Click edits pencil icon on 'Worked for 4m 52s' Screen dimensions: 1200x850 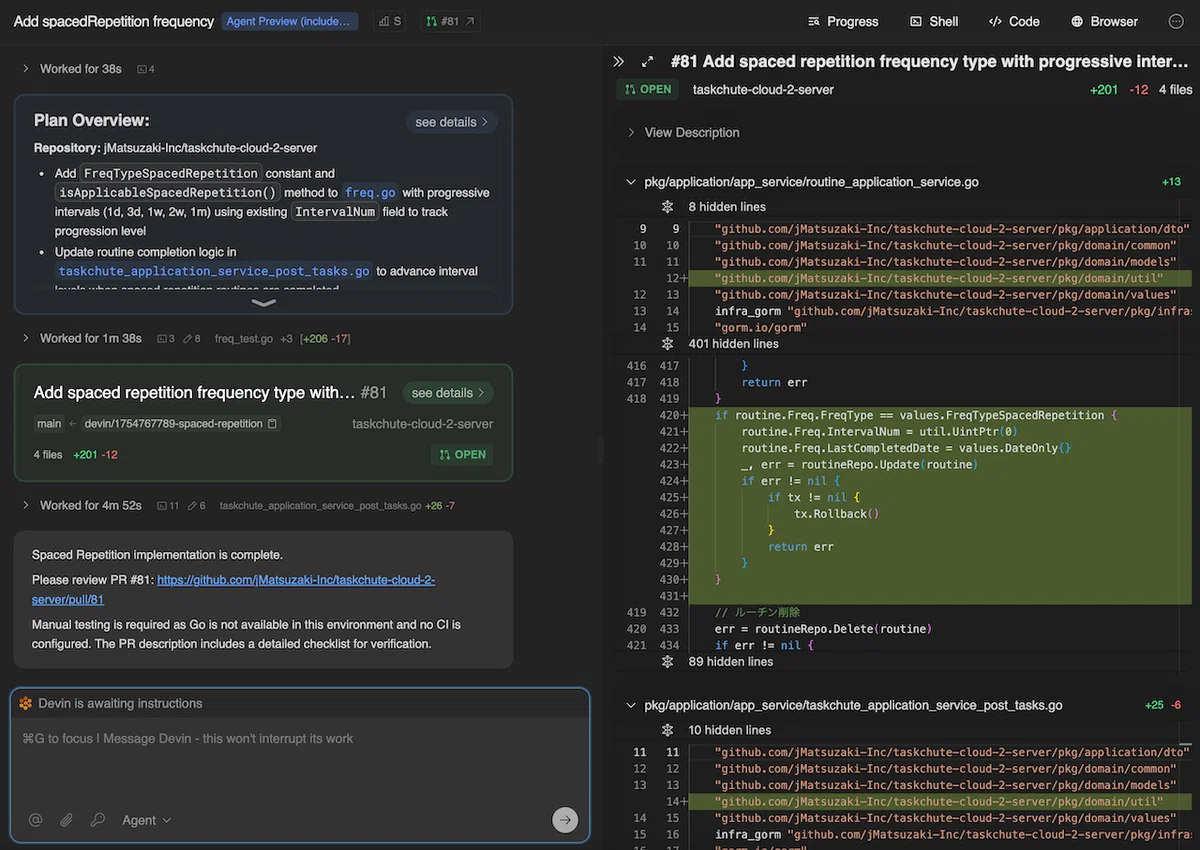click(x=196, y=506)
